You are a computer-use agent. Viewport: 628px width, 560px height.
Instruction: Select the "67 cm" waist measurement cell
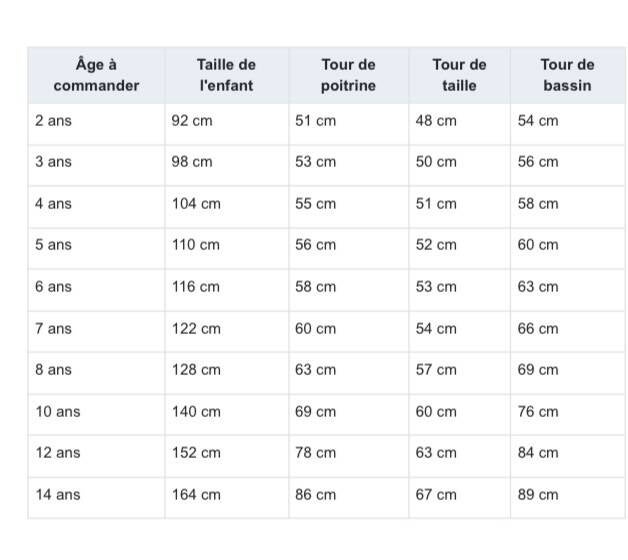click(x=436, y=495)
